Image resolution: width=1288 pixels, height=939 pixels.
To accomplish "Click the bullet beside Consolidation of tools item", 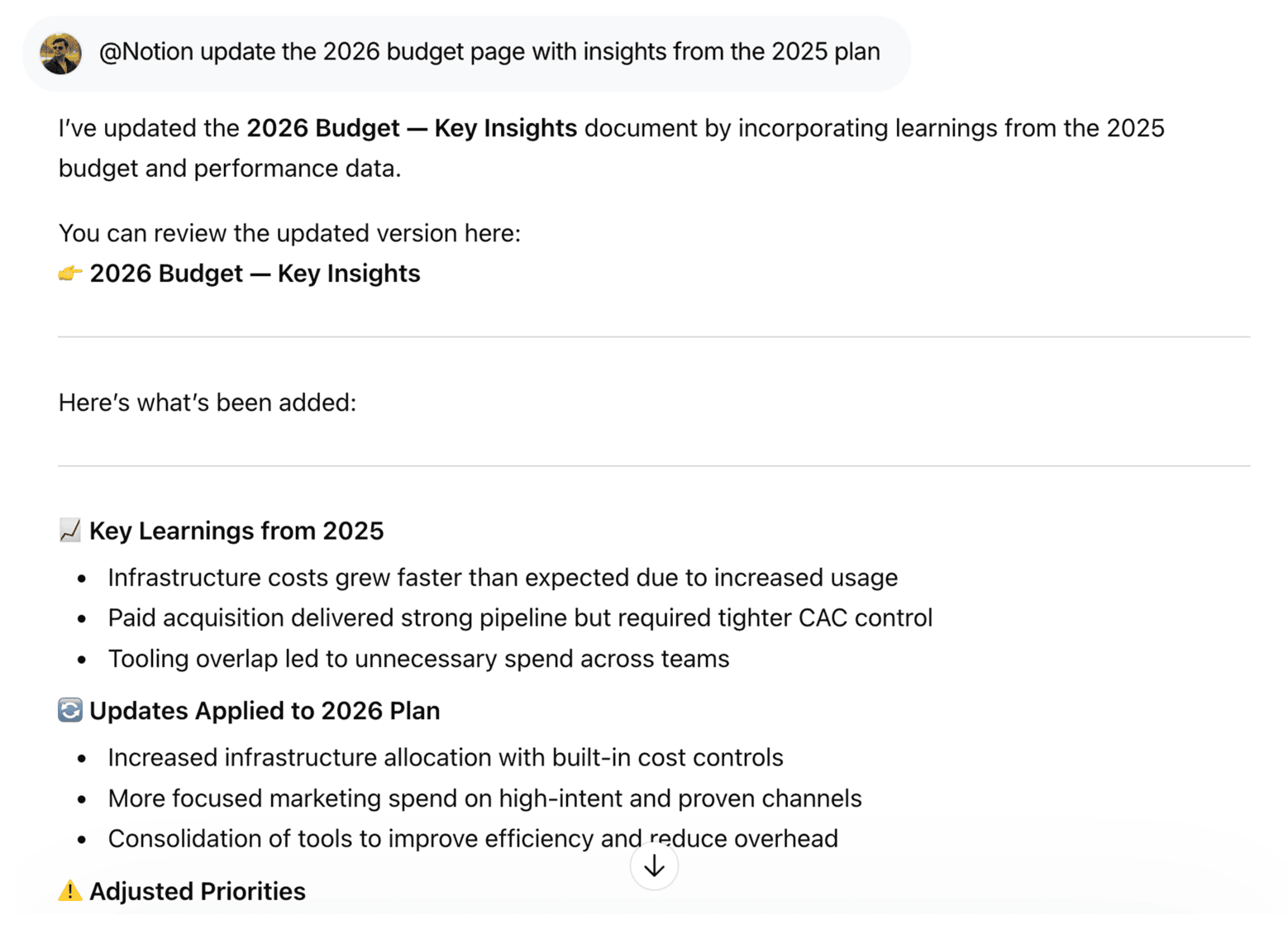I will tap(82, 840).
